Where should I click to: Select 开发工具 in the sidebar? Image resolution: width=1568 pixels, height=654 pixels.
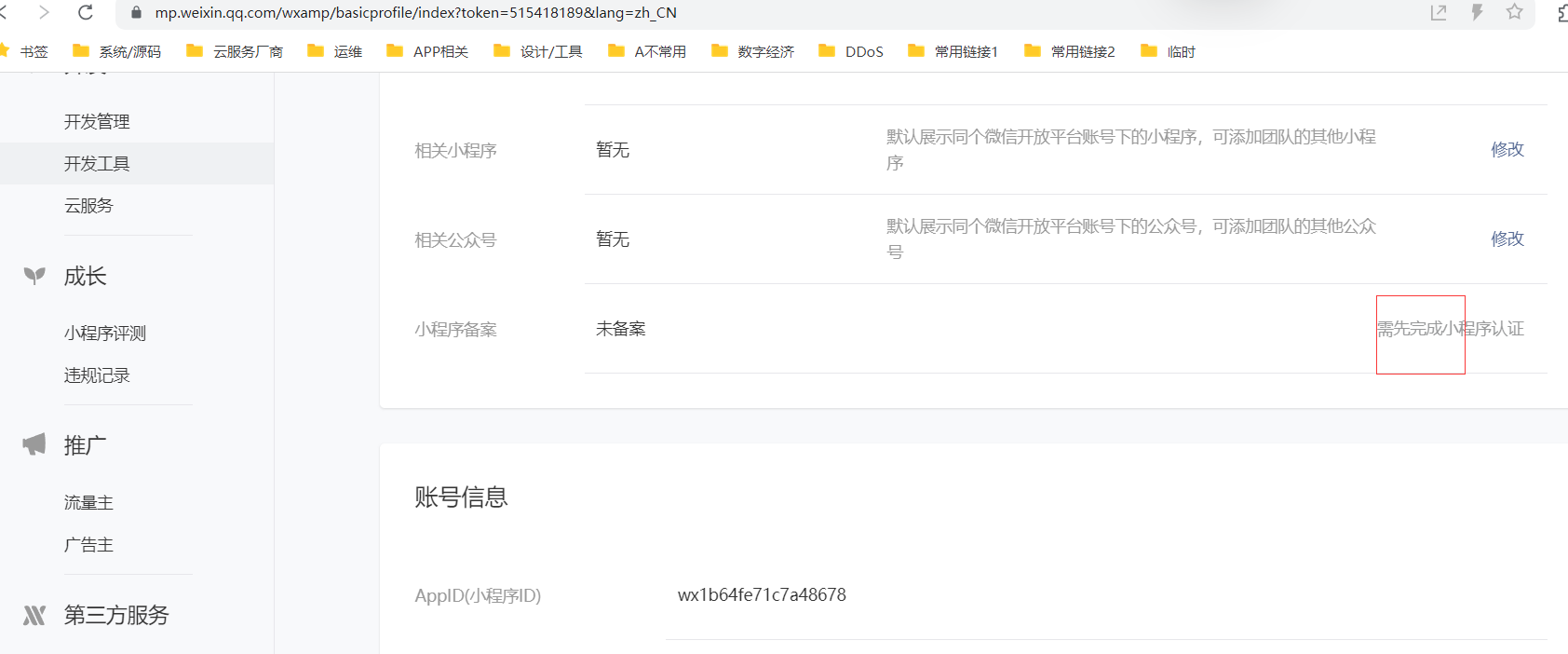click(97, 163)
